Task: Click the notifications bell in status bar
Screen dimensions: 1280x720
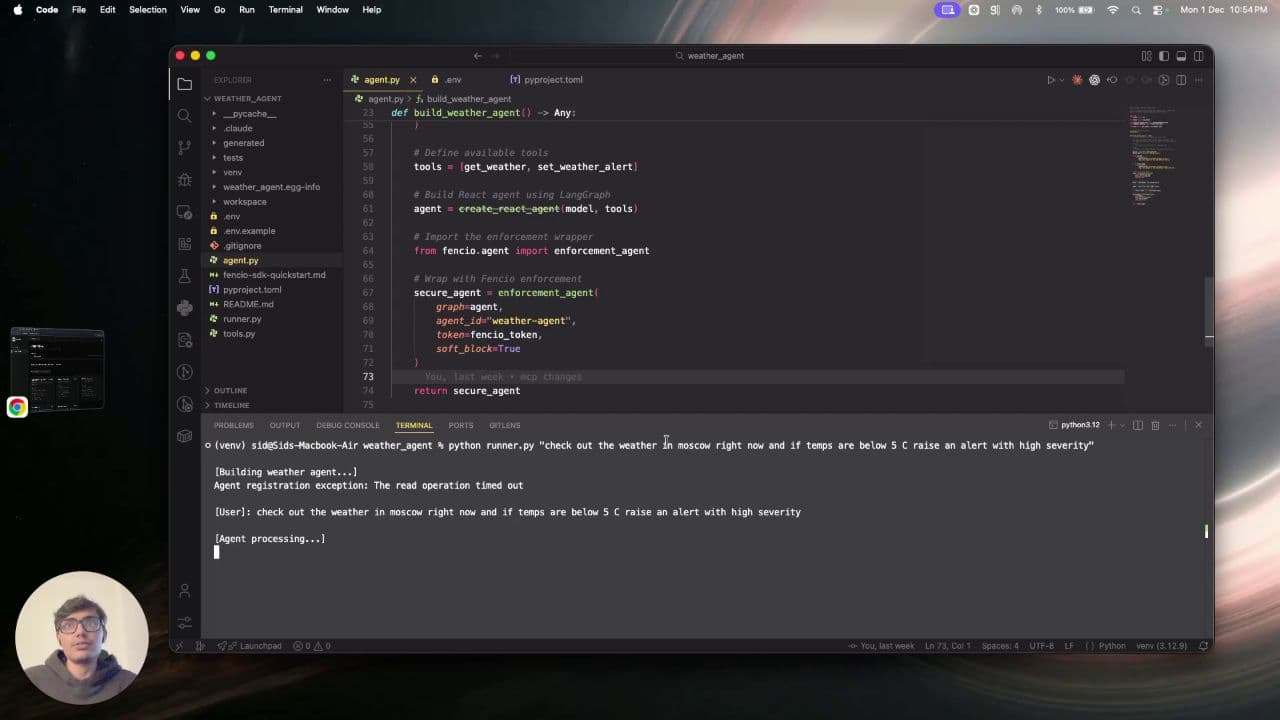Action: point(1204,646)
